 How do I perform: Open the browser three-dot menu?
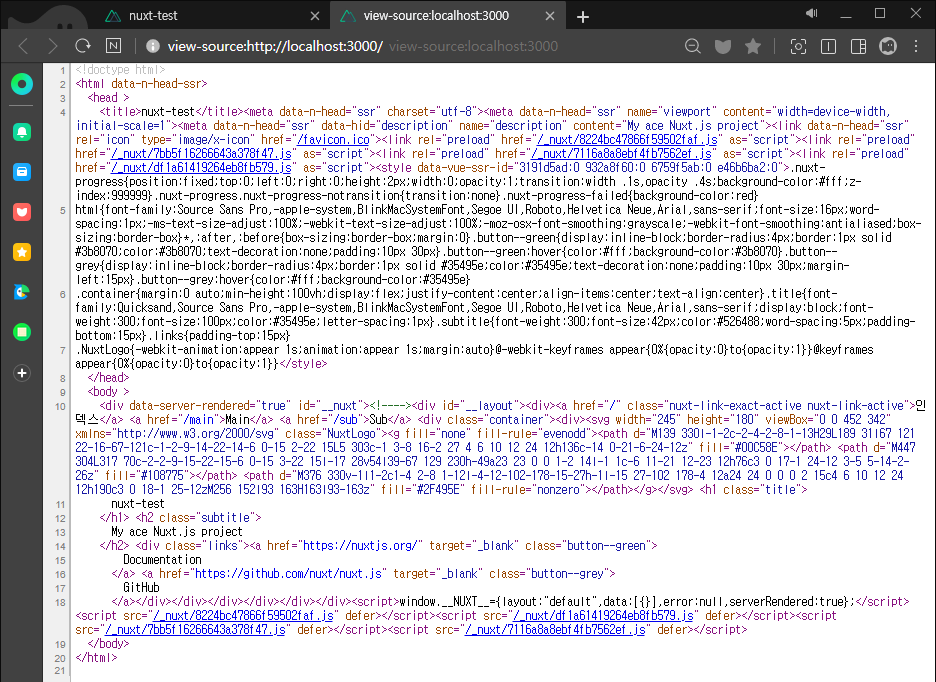(x=916, y=46)
